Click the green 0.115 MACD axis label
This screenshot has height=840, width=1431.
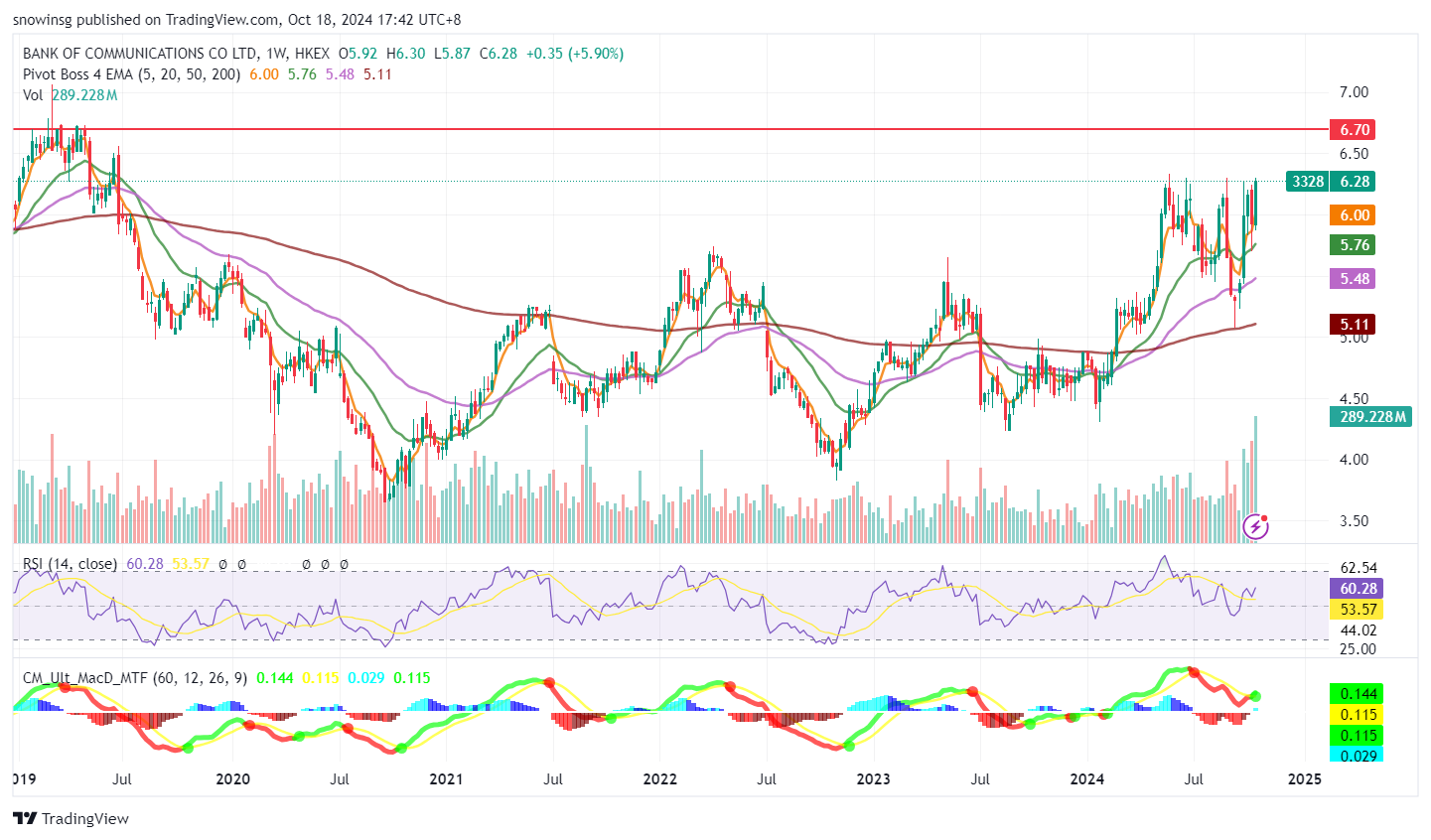pyautogui.click(x=1355, y=735)
